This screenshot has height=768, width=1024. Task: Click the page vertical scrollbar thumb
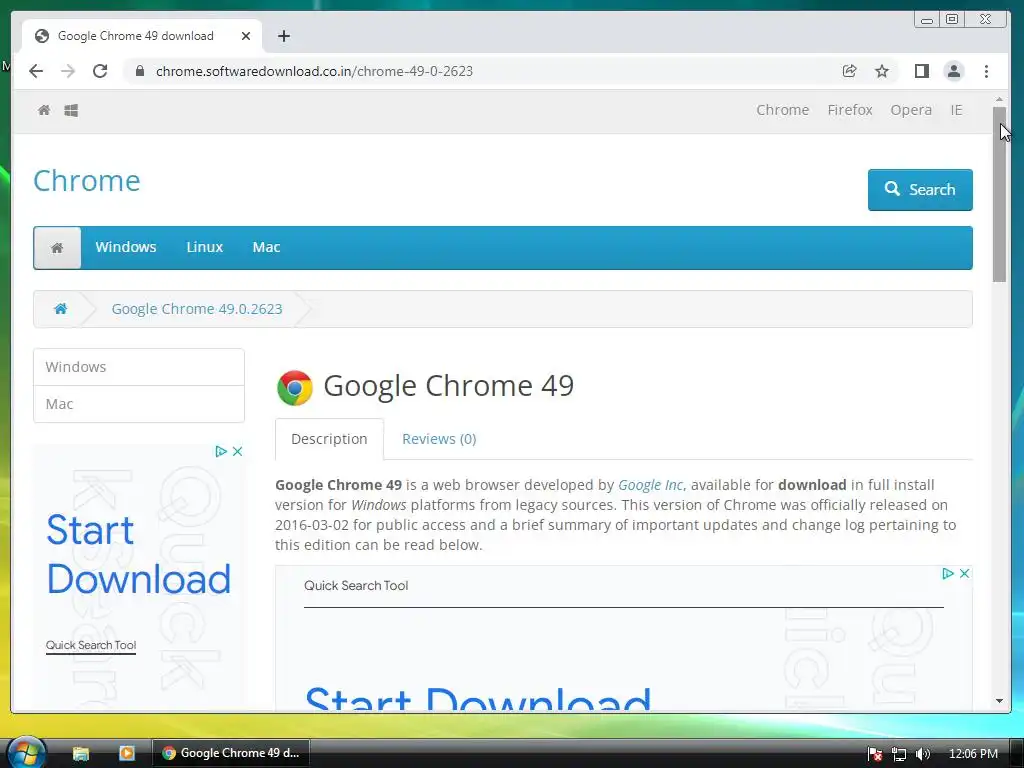pos(999,195)
